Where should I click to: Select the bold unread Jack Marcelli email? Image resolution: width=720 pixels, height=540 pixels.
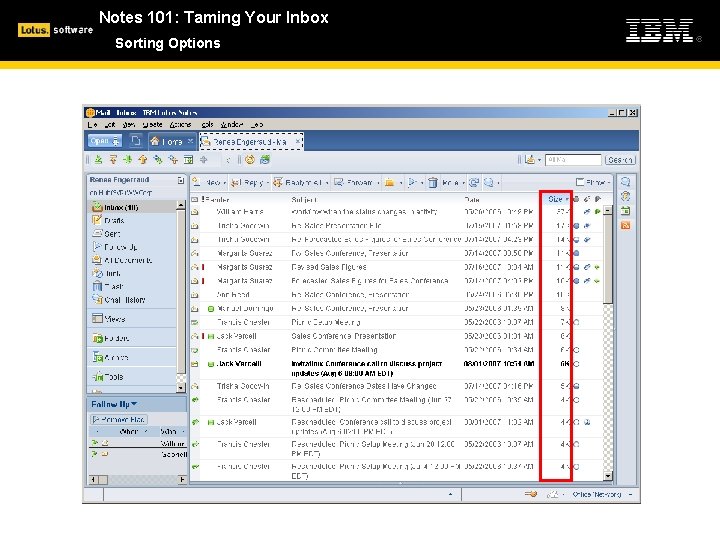(x=397, y=368)
